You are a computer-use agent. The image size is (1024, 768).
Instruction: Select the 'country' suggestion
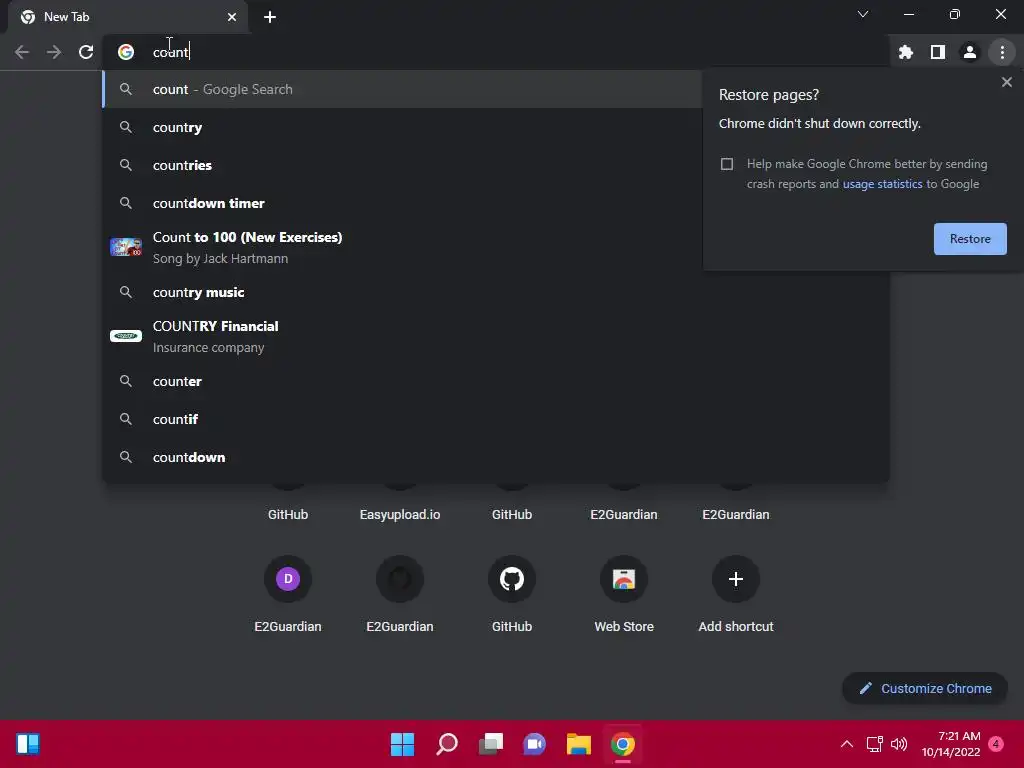[x=402, y=127]
